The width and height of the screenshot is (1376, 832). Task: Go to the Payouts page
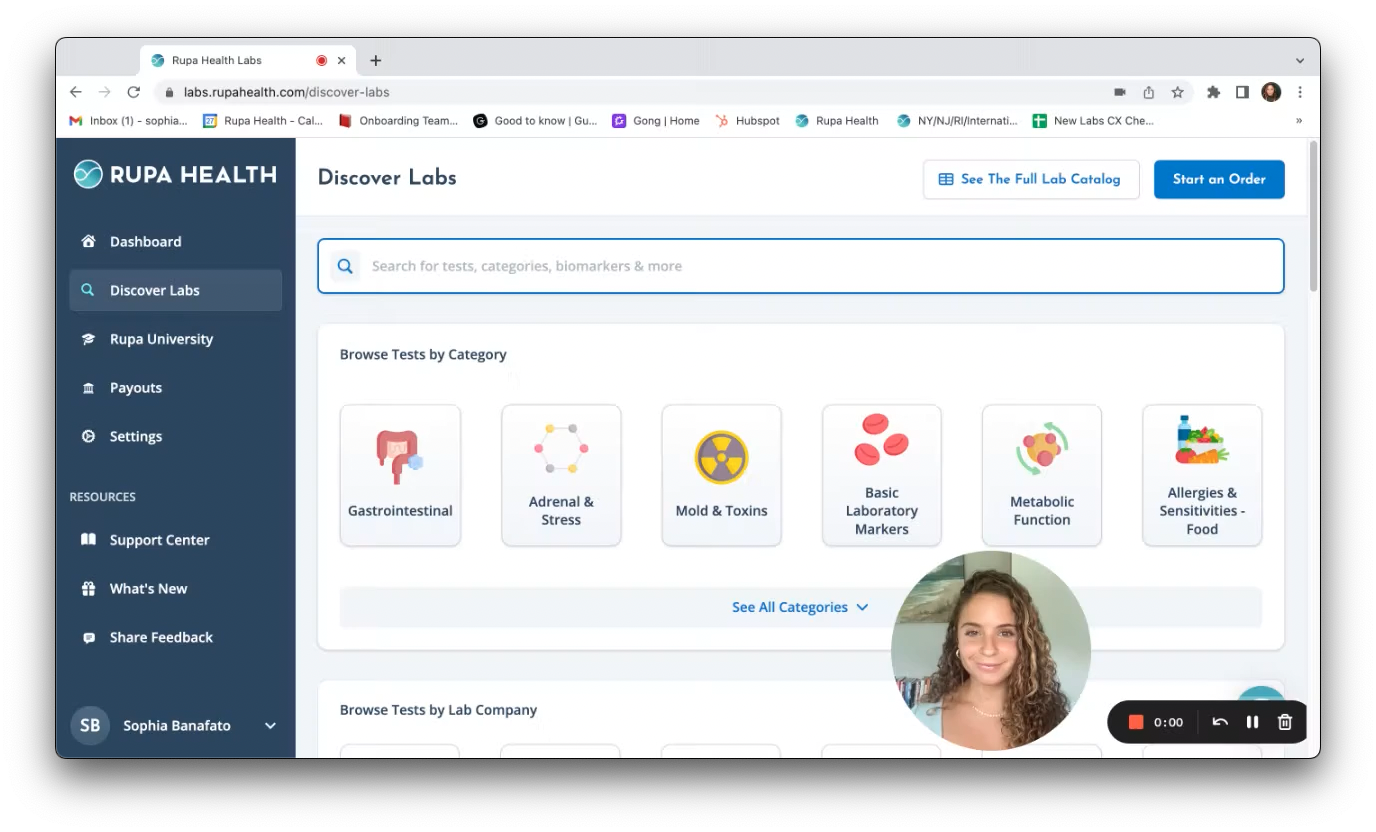coord(136,387)
